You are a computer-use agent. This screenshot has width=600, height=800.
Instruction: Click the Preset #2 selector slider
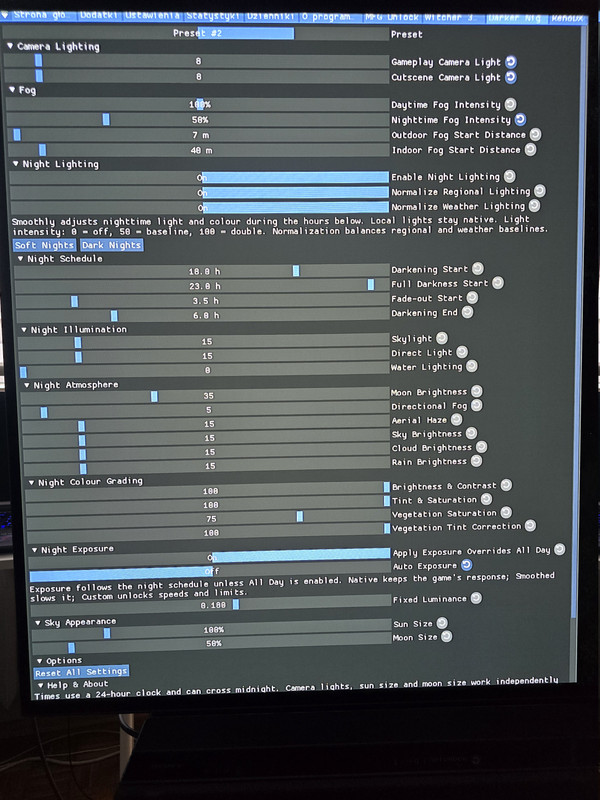pos(196,33)
